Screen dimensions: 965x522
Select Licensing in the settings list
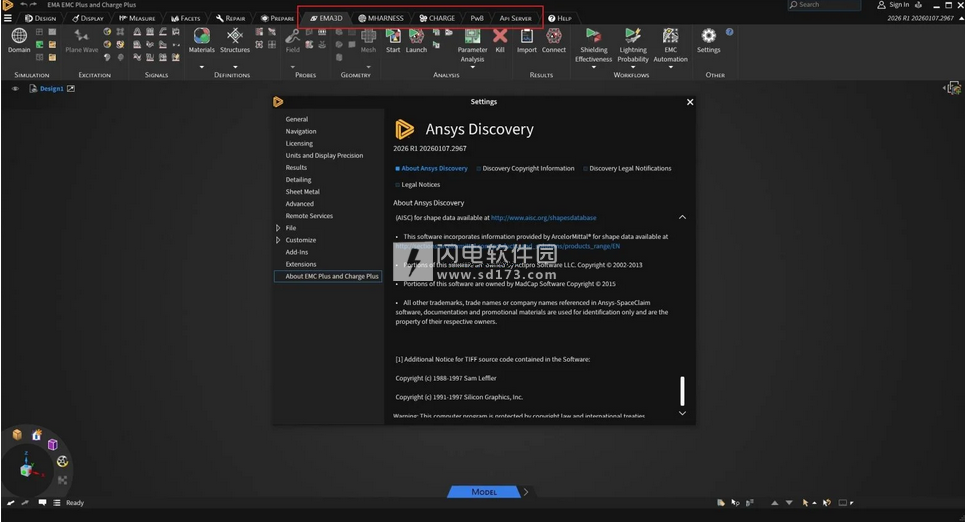[x=299, y=143]
